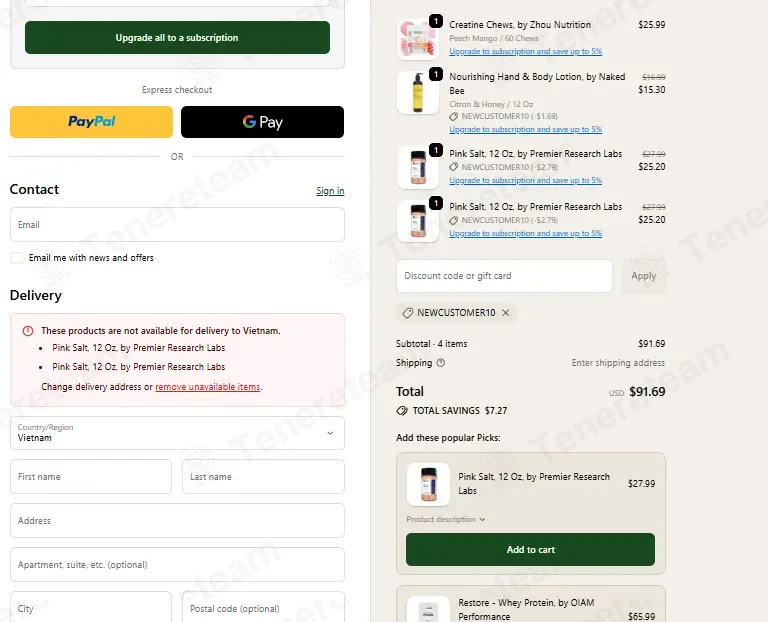Click the Naked Bee lotion thumbnail

[417, 93]
